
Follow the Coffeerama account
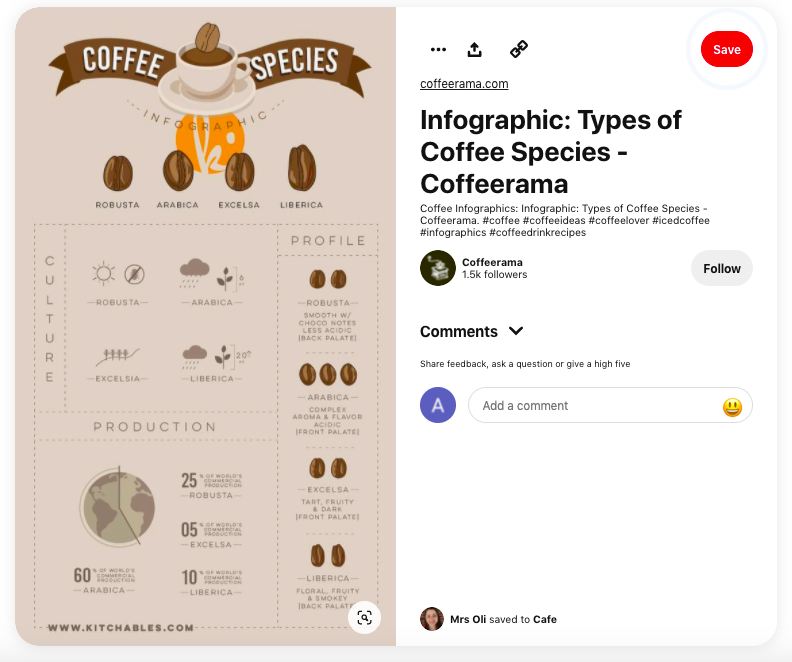coord(721,268)
